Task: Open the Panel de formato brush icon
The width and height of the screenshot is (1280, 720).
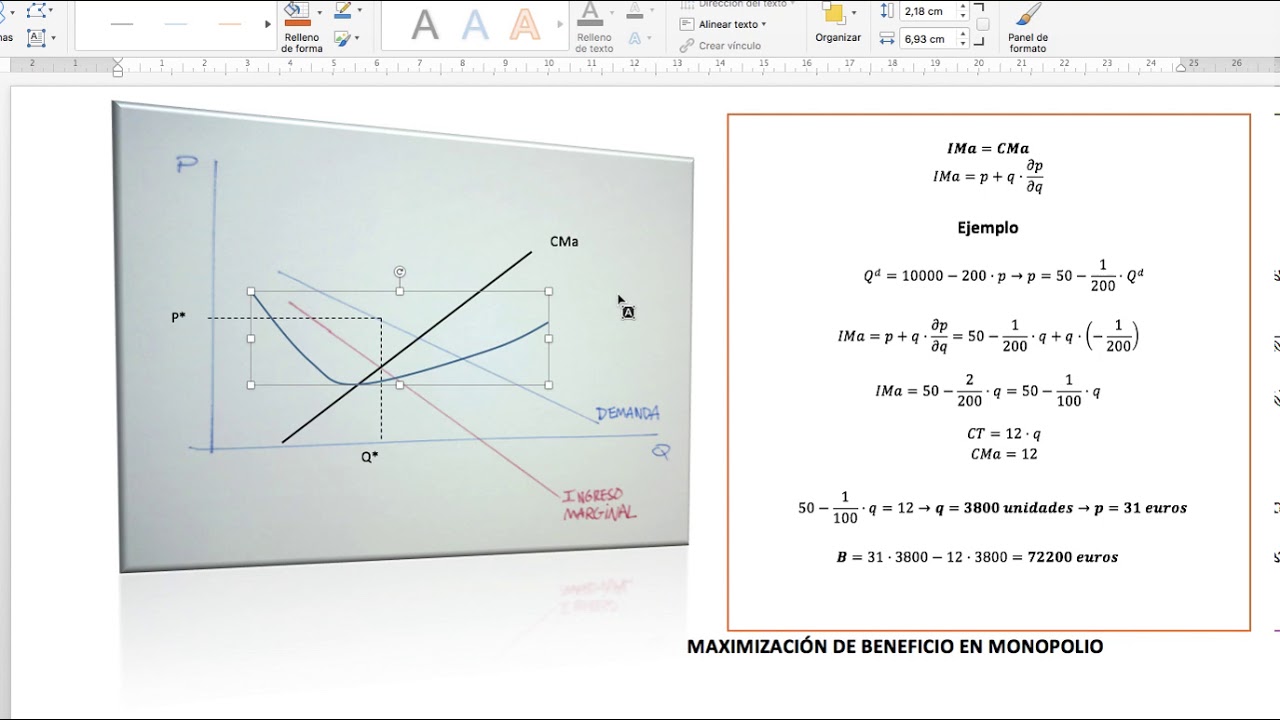Action: coord(1028,14)
